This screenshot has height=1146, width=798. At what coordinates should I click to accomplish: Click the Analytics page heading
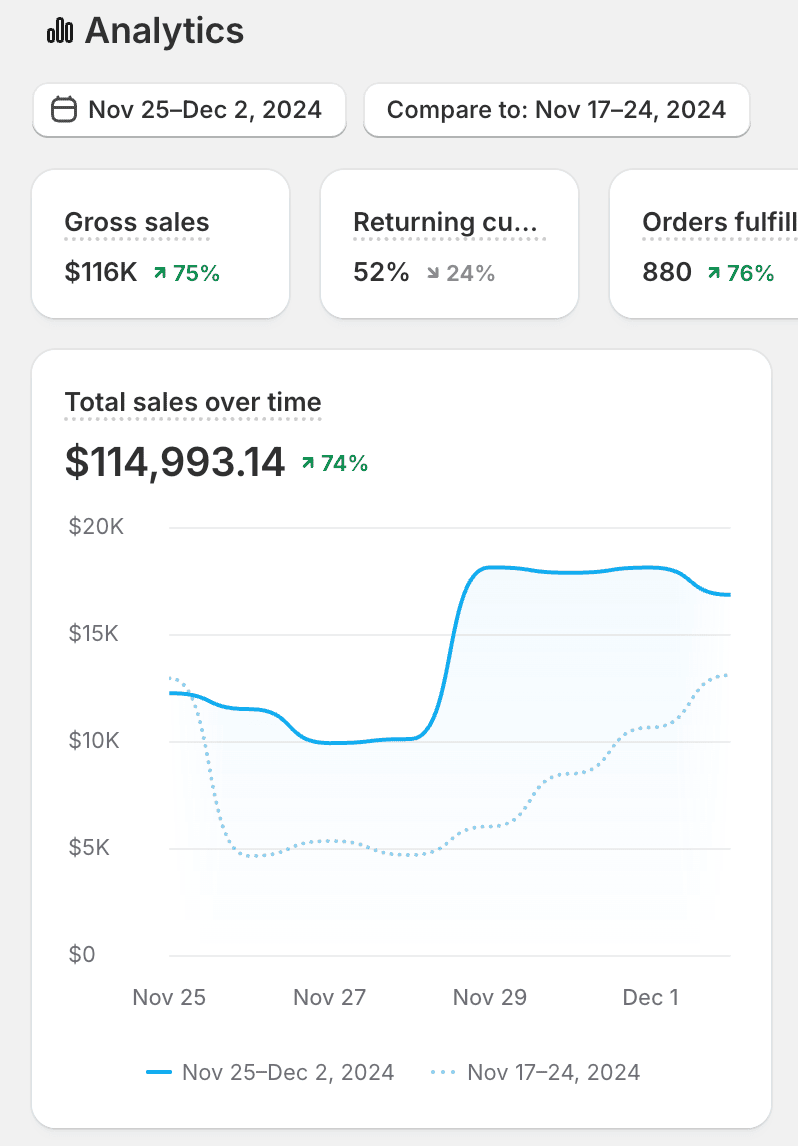[164, 31]
